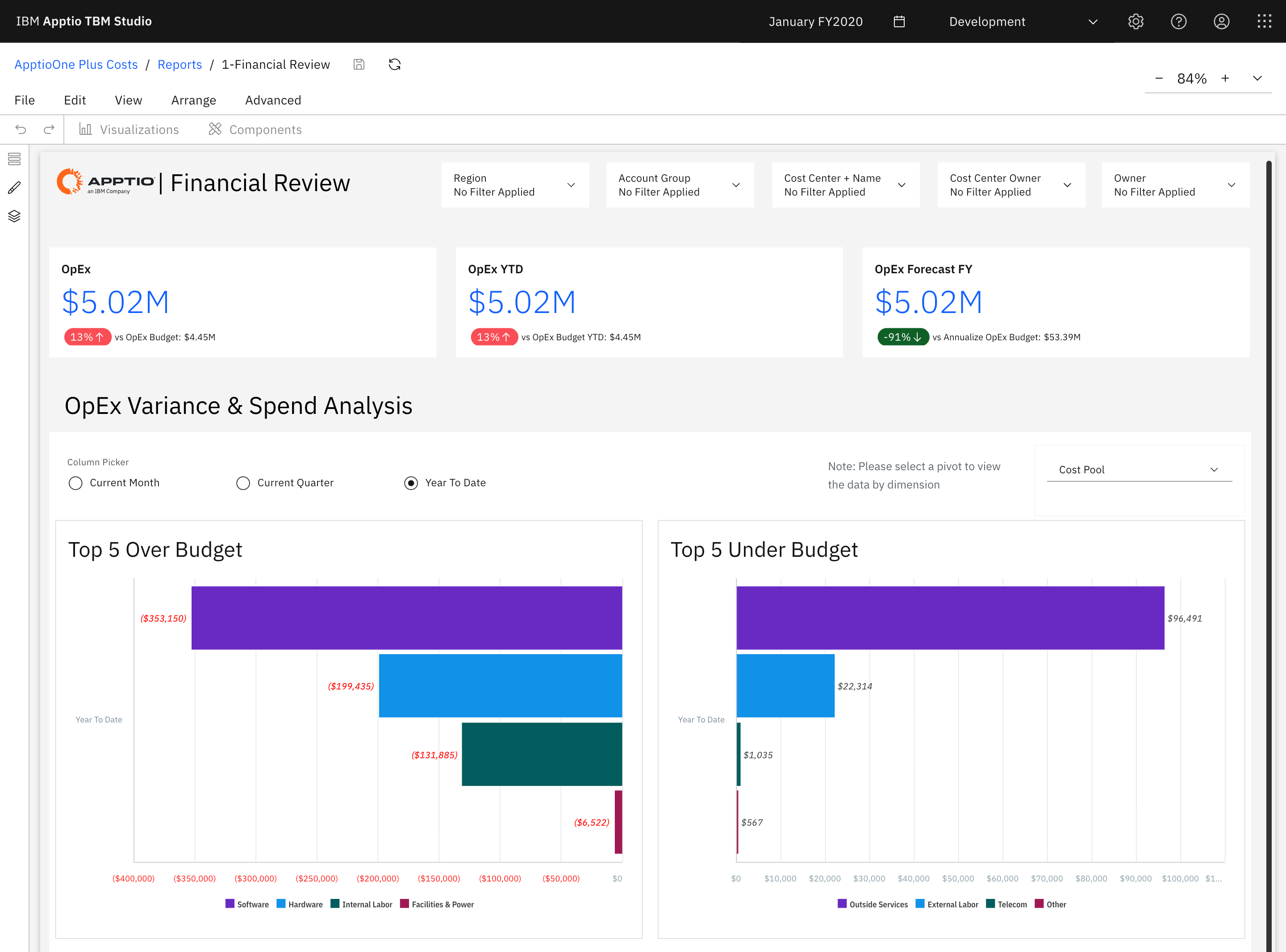
Task: Open the calendar date picker icon
Action: (899, 22)
